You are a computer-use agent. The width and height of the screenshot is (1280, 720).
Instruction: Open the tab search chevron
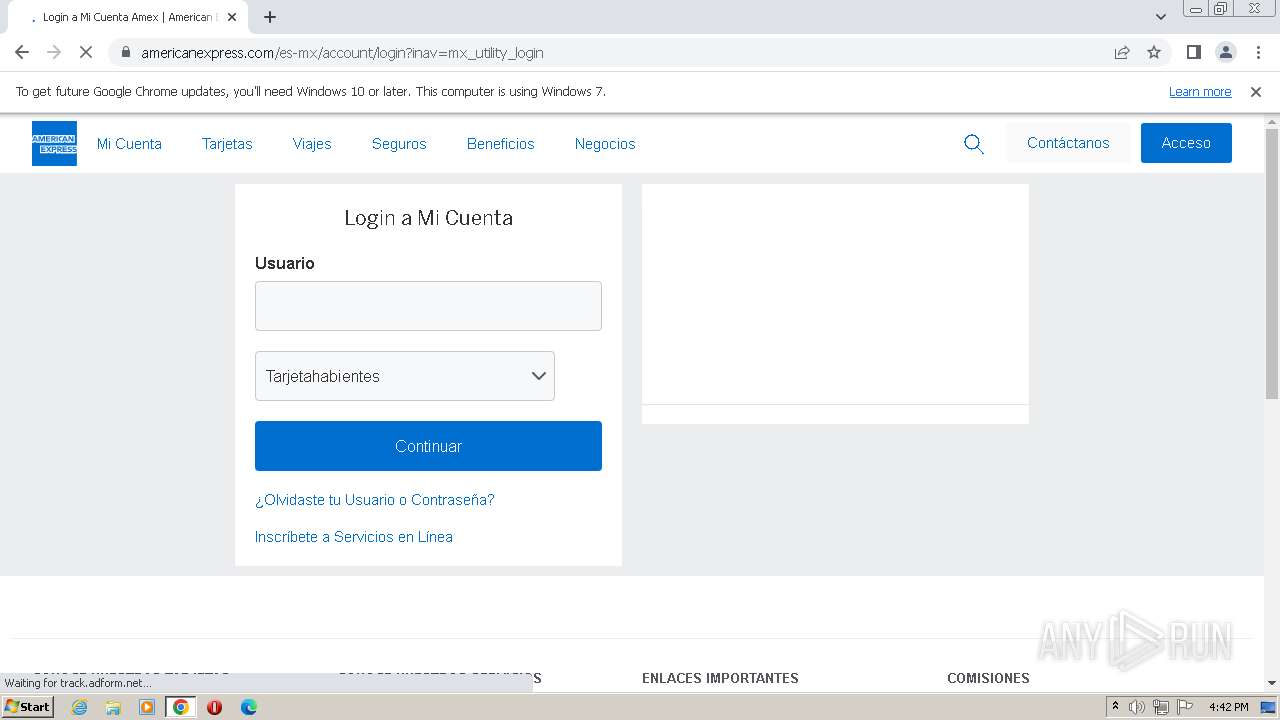click(x=1161, y=17)
